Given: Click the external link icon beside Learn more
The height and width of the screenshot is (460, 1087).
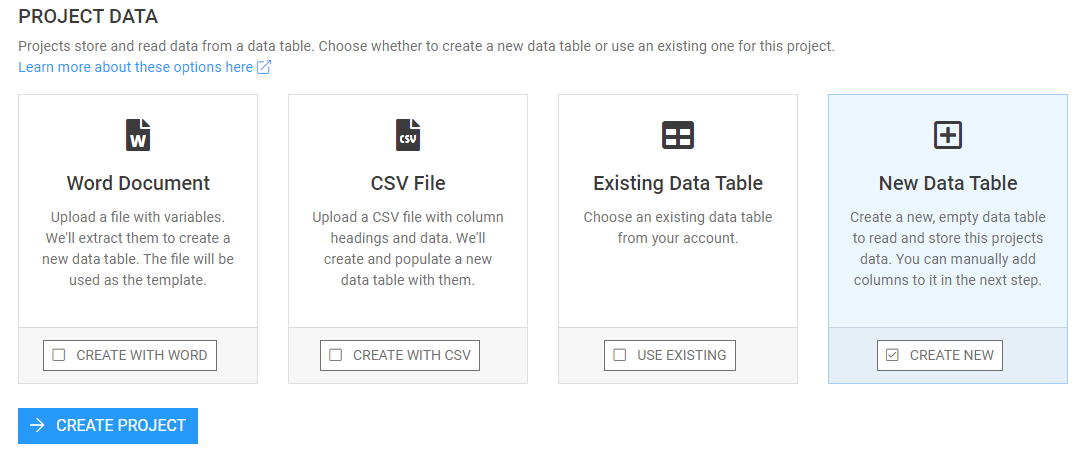Looking at the screenshot, I should coord(264,67).
